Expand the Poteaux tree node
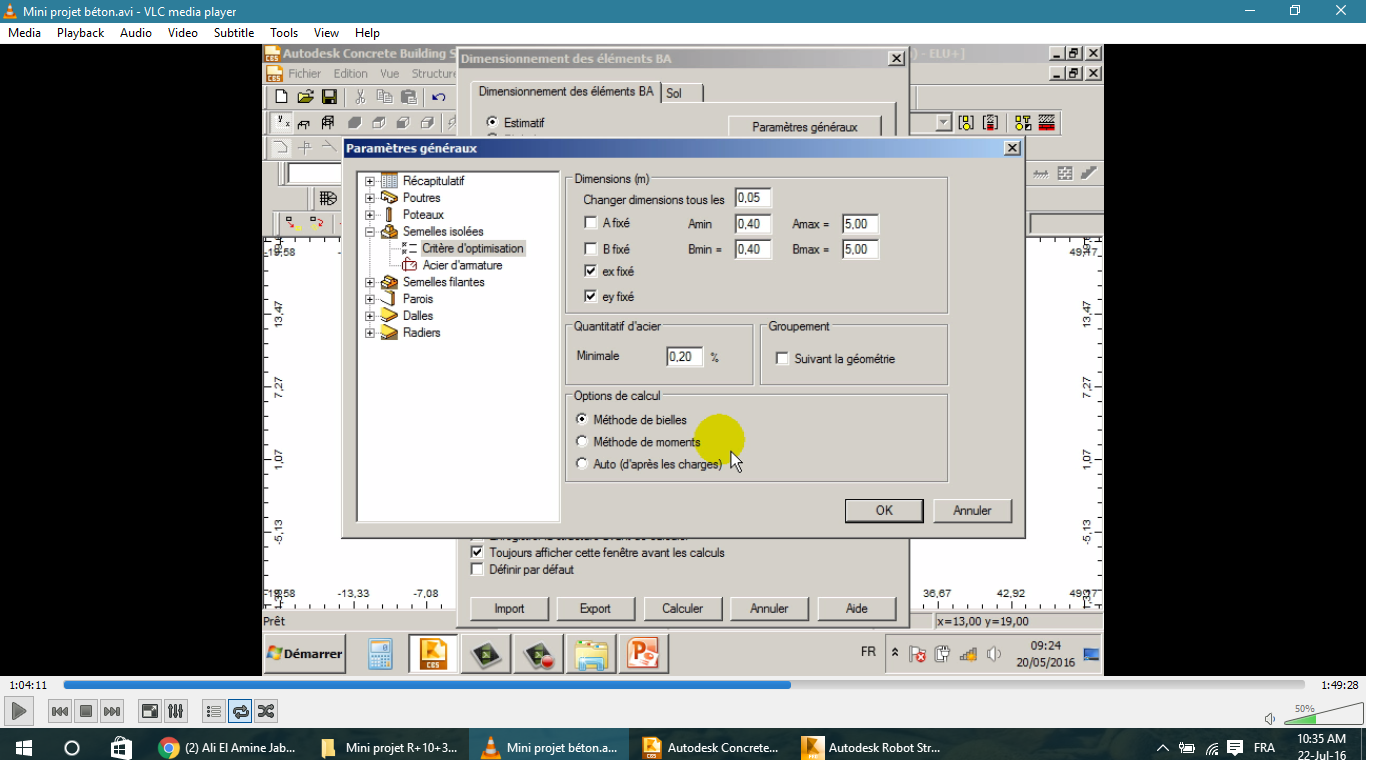Screen dimensions: 1384x760 click(x=370, y=215)
